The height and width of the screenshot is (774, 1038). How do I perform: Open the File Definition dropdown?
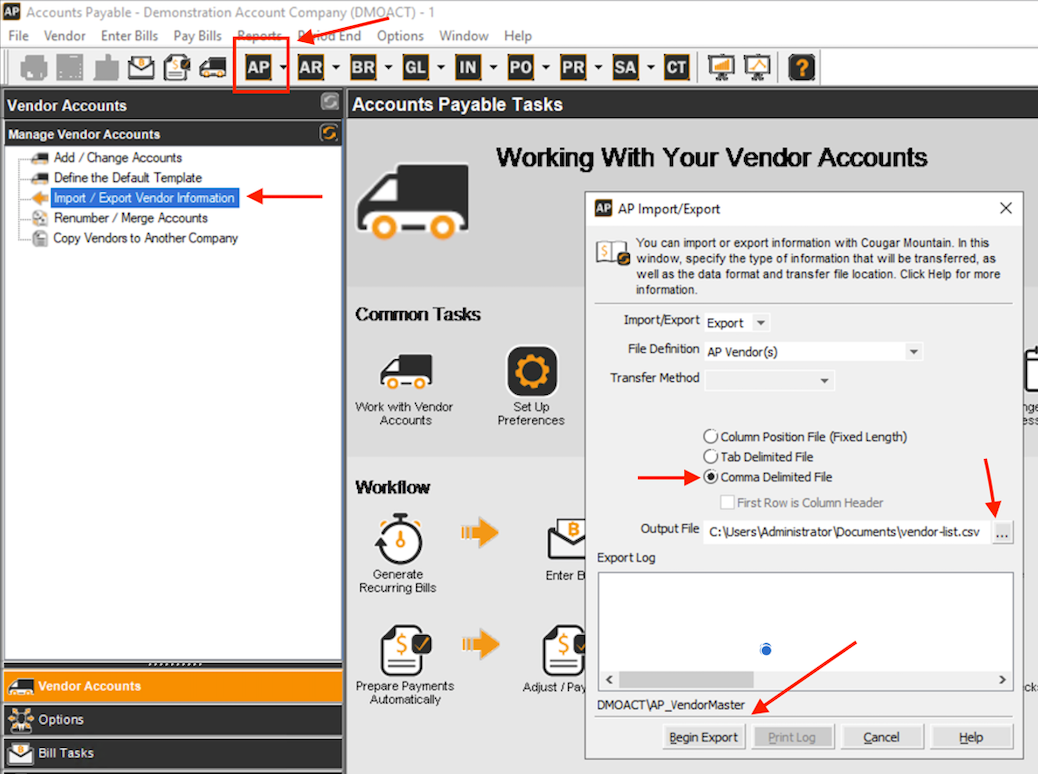pos(814,352)
